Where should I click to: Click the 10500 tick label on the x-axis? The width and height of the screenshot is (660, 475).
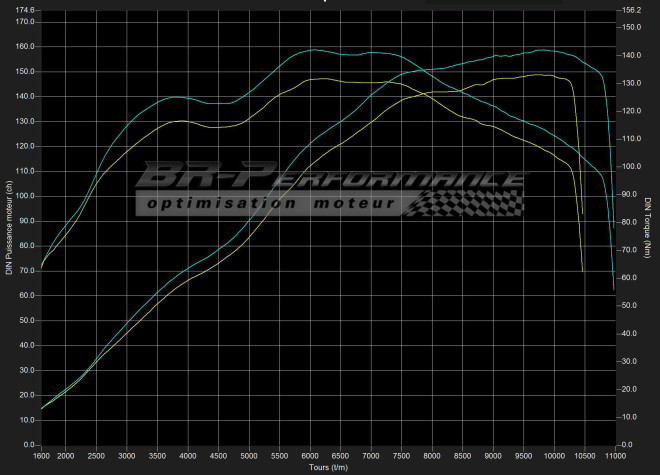583,456
